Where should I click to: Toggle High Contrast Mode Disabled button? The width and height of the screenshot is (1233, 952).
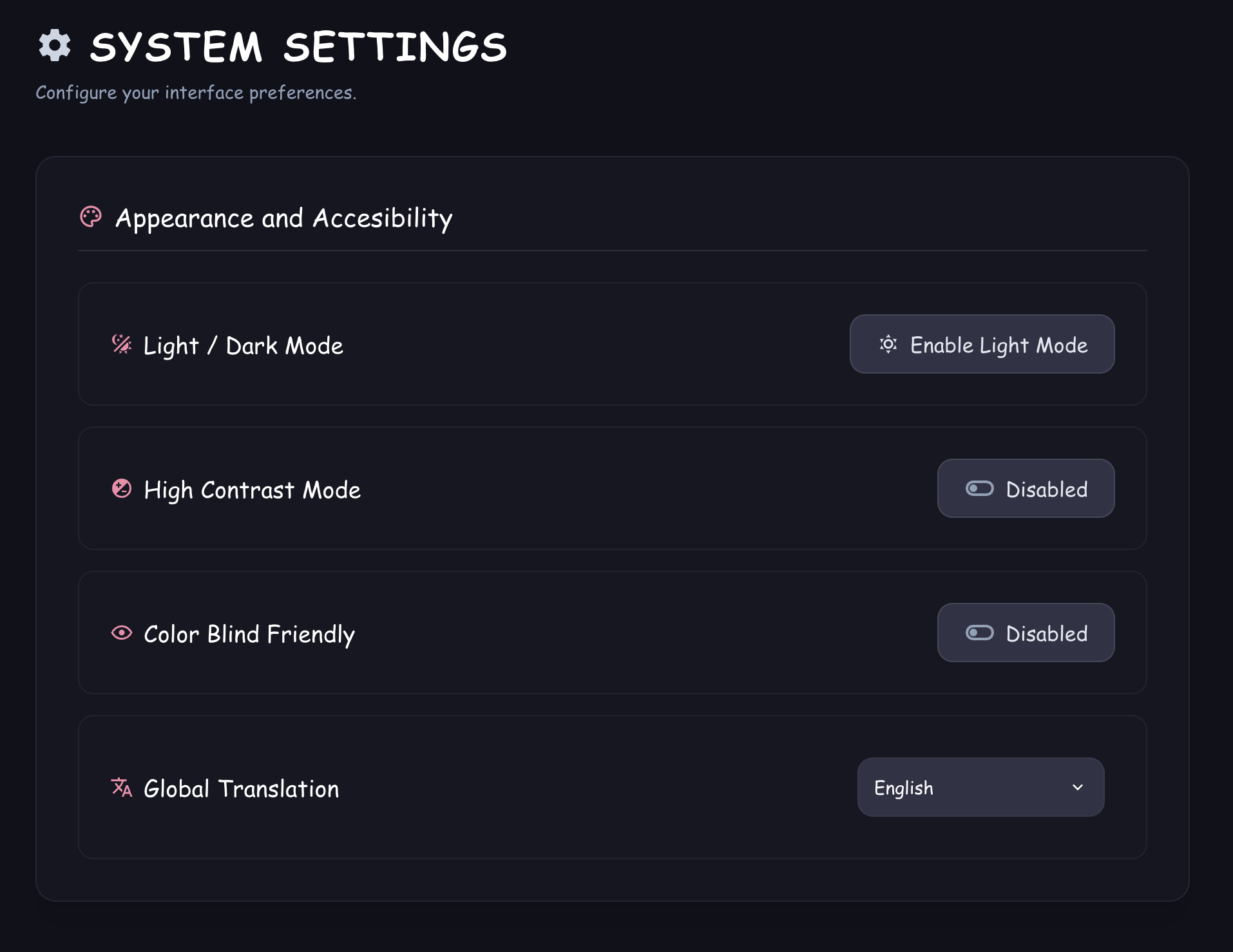[x=1026, y=489]
